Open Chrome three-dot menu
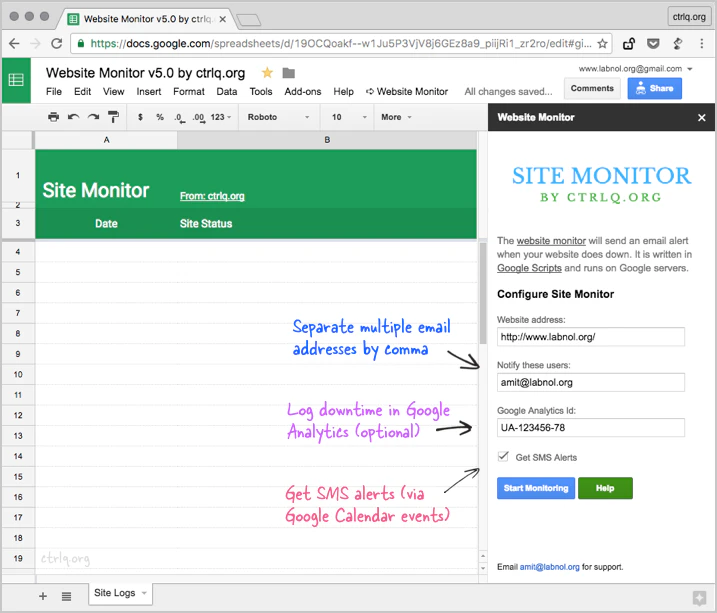This screenshot has width=717, height=613. [701, 43]
